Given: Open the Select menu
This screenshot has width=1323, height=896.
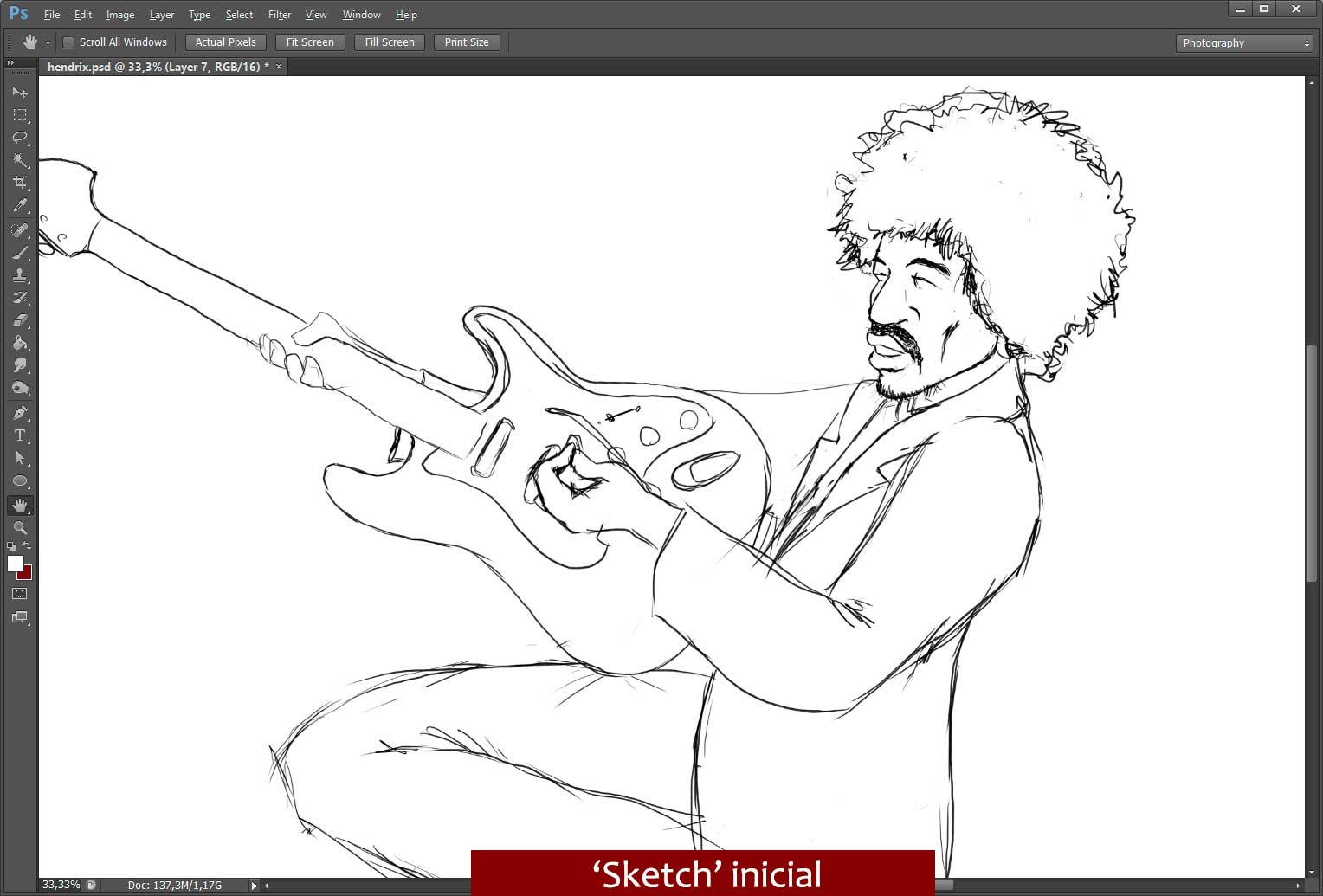Looking at the screenshot, I should click(x=240, y=15).
